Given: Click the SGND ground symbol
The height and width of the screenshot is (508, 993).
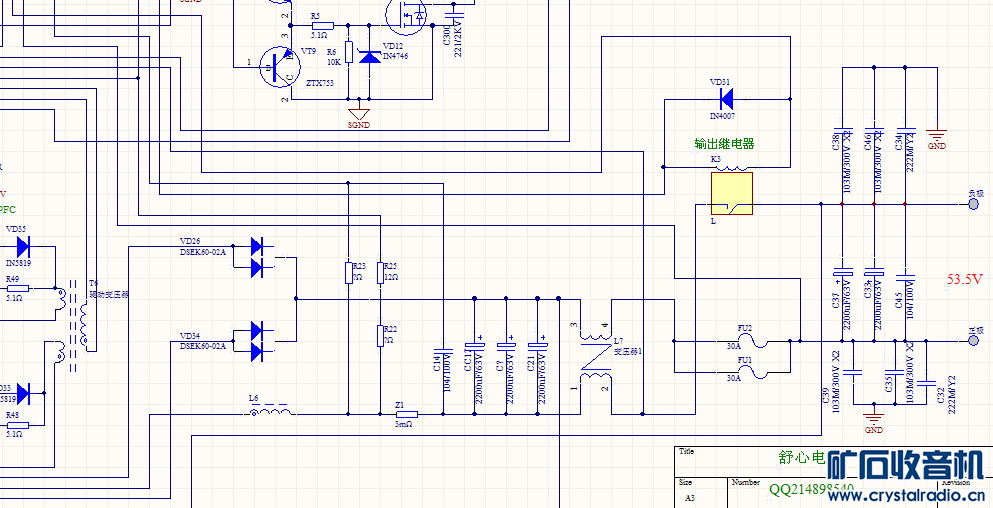Looking at the screenshot, I should tap(359, 113).
